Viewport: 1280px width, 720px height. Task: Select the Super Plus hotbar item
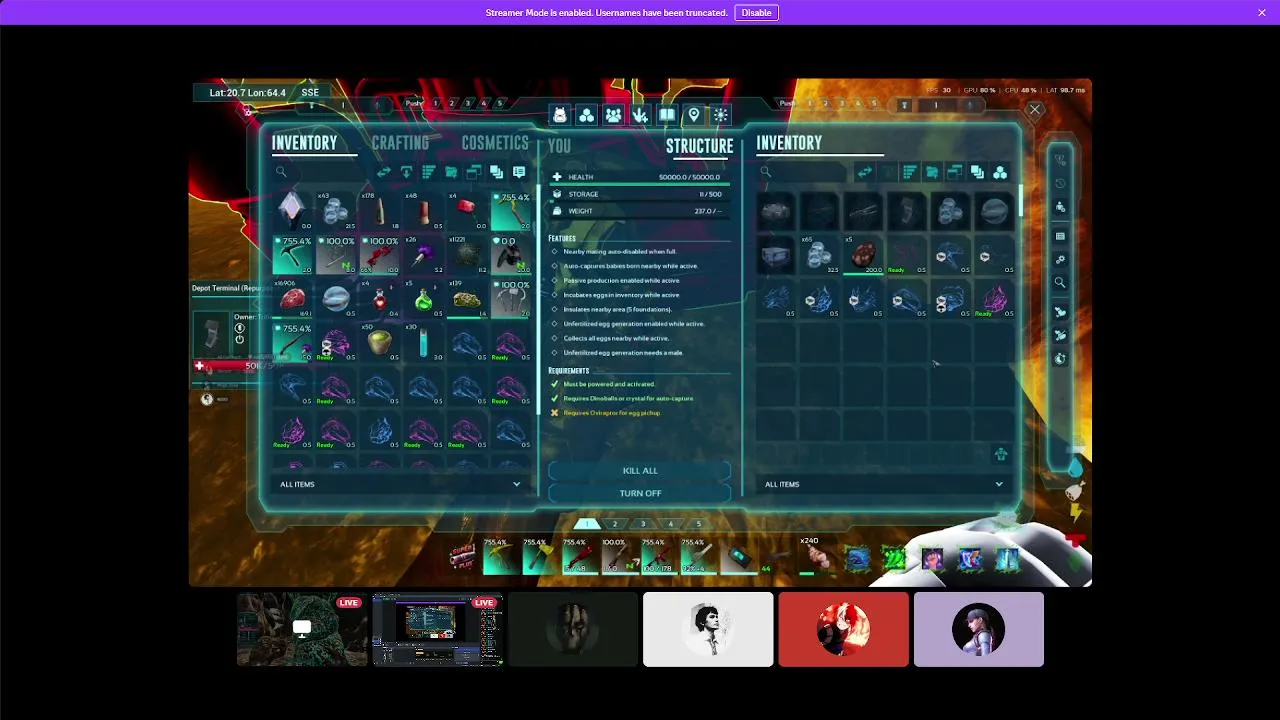[462, 556]
